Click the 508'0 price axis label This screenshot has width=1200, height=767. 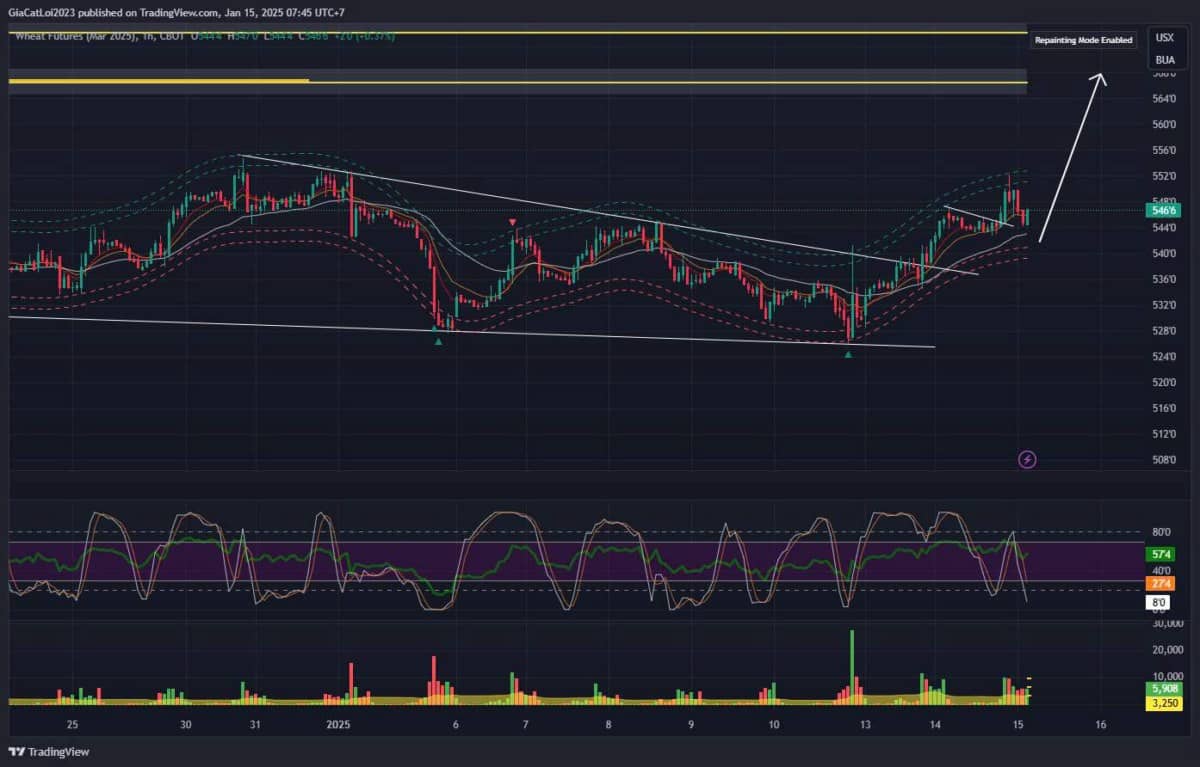tap(1164, 460)
